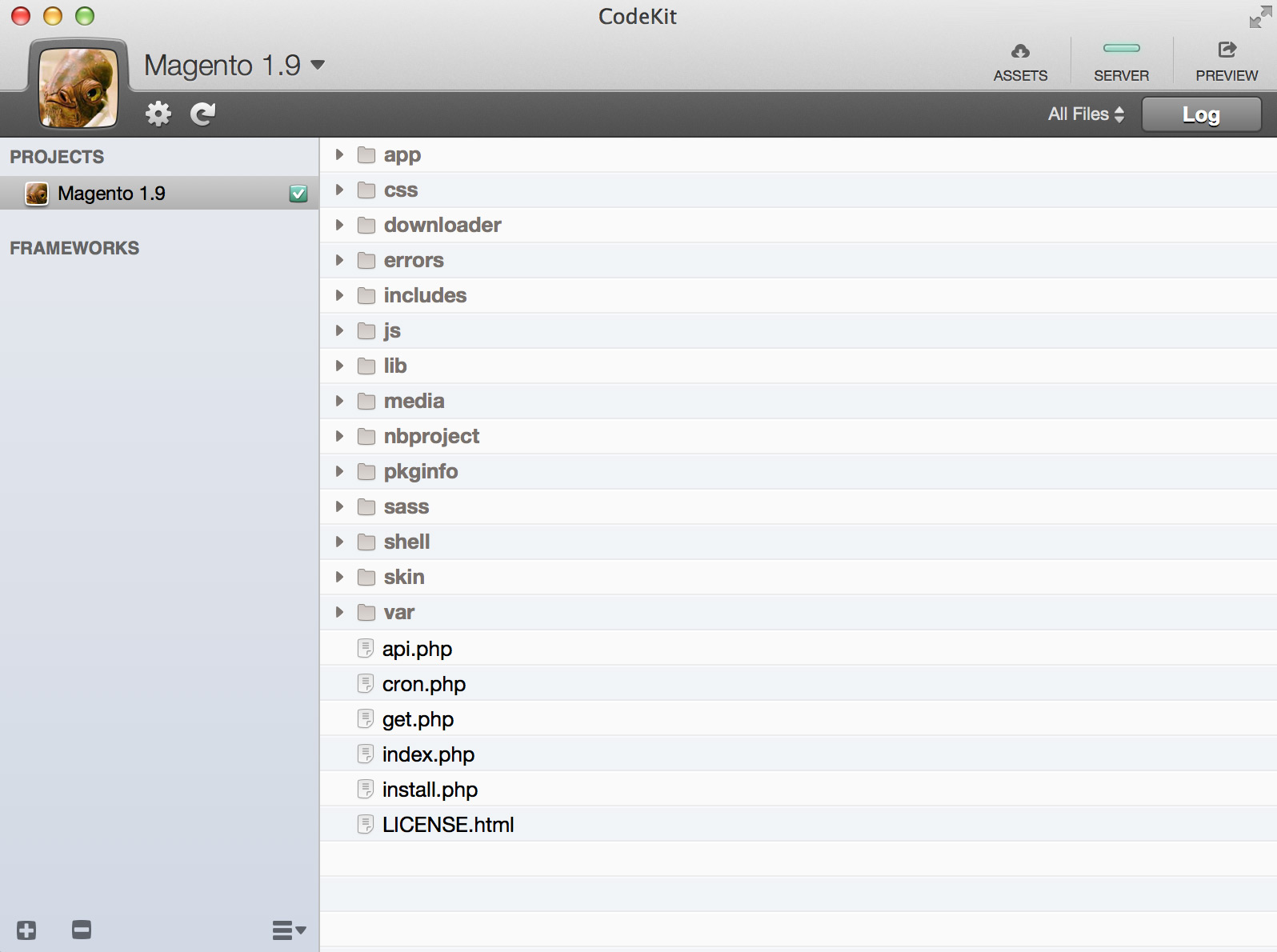Select the index.php file name

[428, 754]
